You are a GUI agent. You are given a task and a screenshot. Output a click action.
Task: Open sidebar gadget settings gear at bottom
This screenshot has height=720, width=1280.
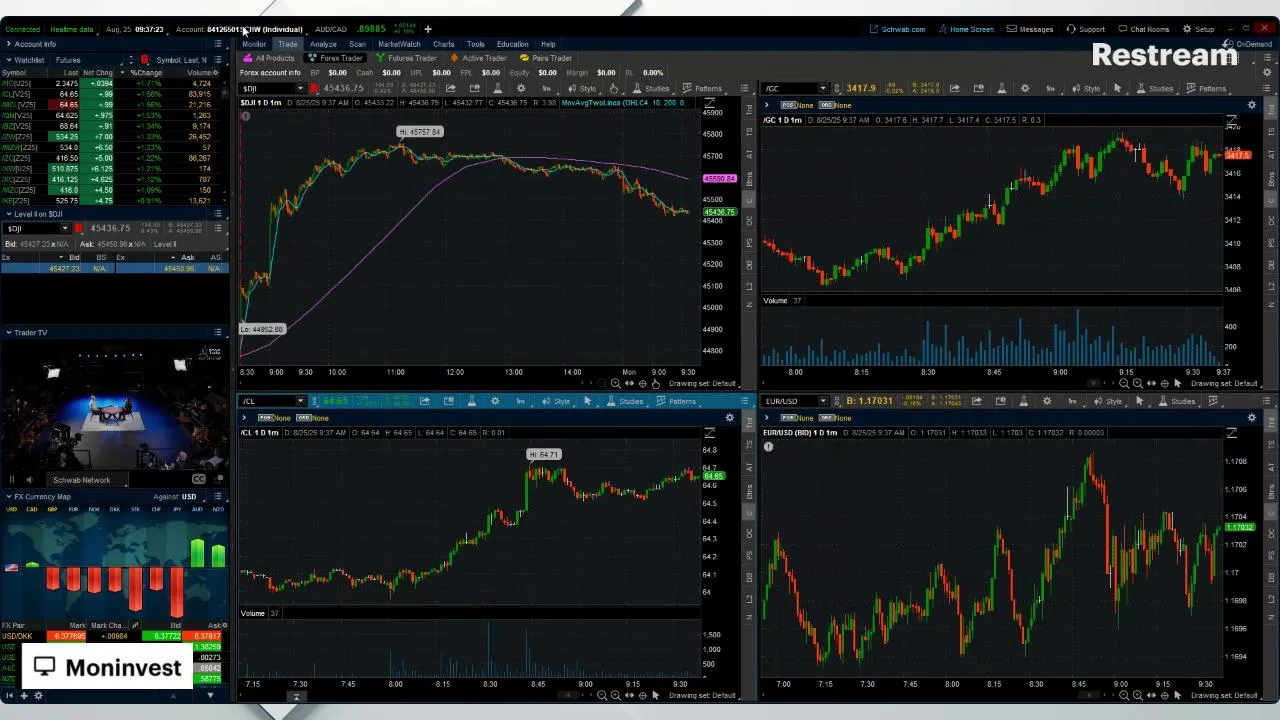tap(39, 696)
